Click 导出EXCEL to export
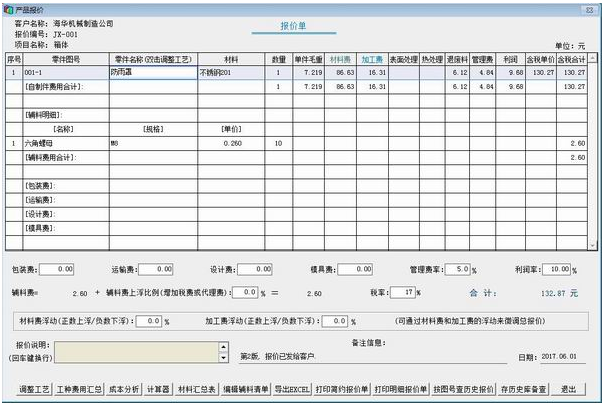 click(292, 389)
